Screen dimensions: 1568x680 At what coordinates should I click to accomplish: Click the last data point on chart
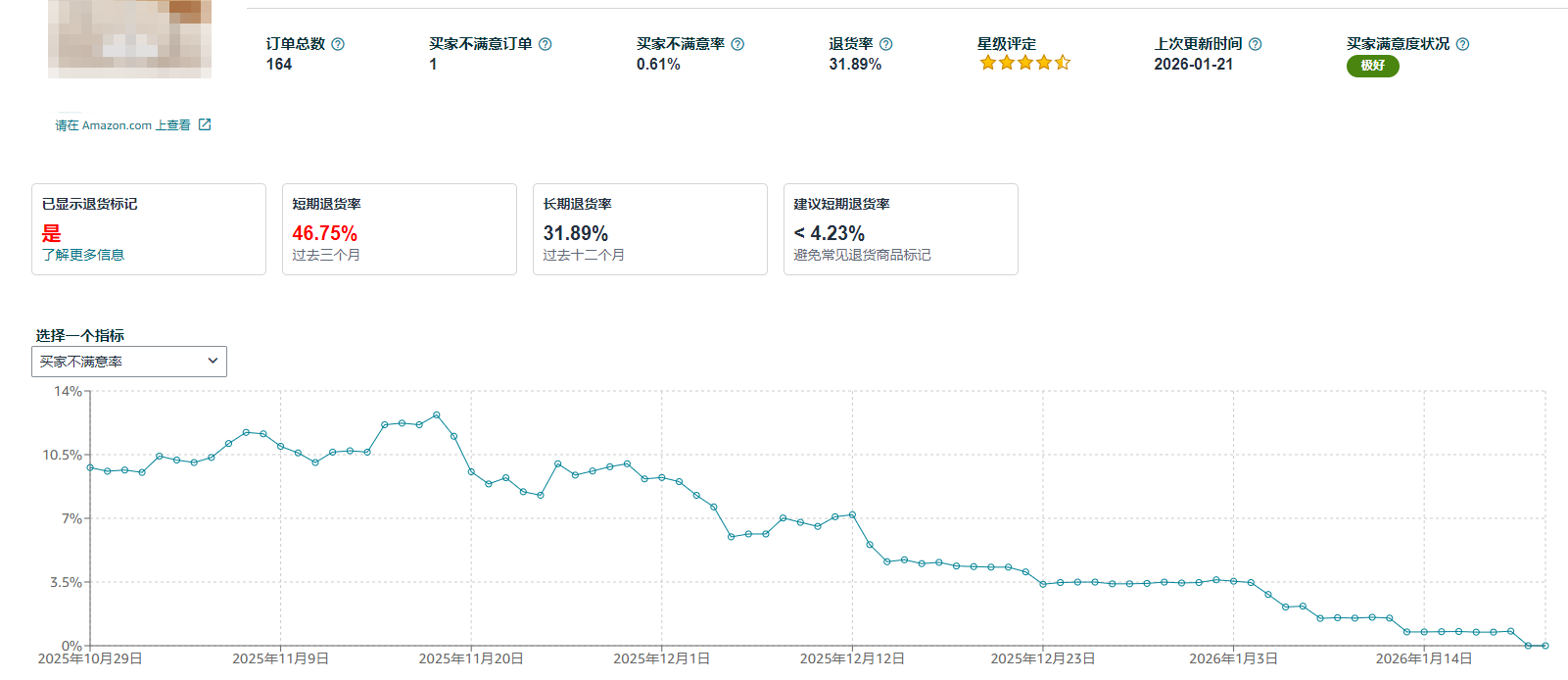pyautogui.click(x=1545, y=646)
